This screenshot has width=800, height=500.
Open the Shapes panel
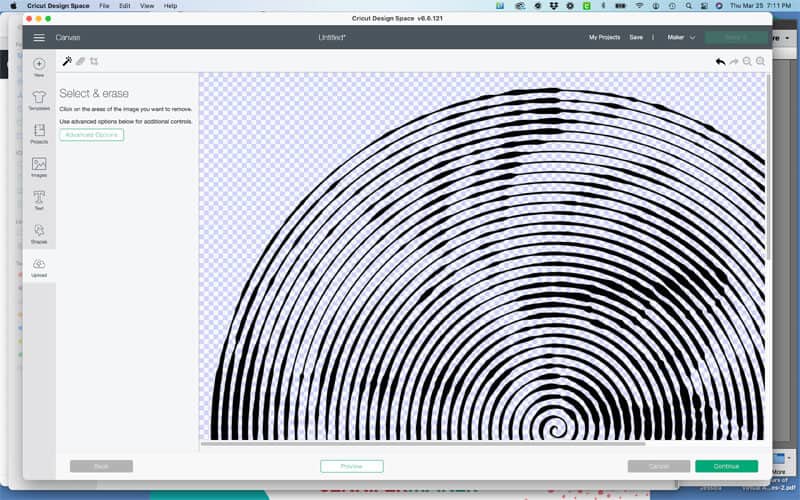pos(39,234)
